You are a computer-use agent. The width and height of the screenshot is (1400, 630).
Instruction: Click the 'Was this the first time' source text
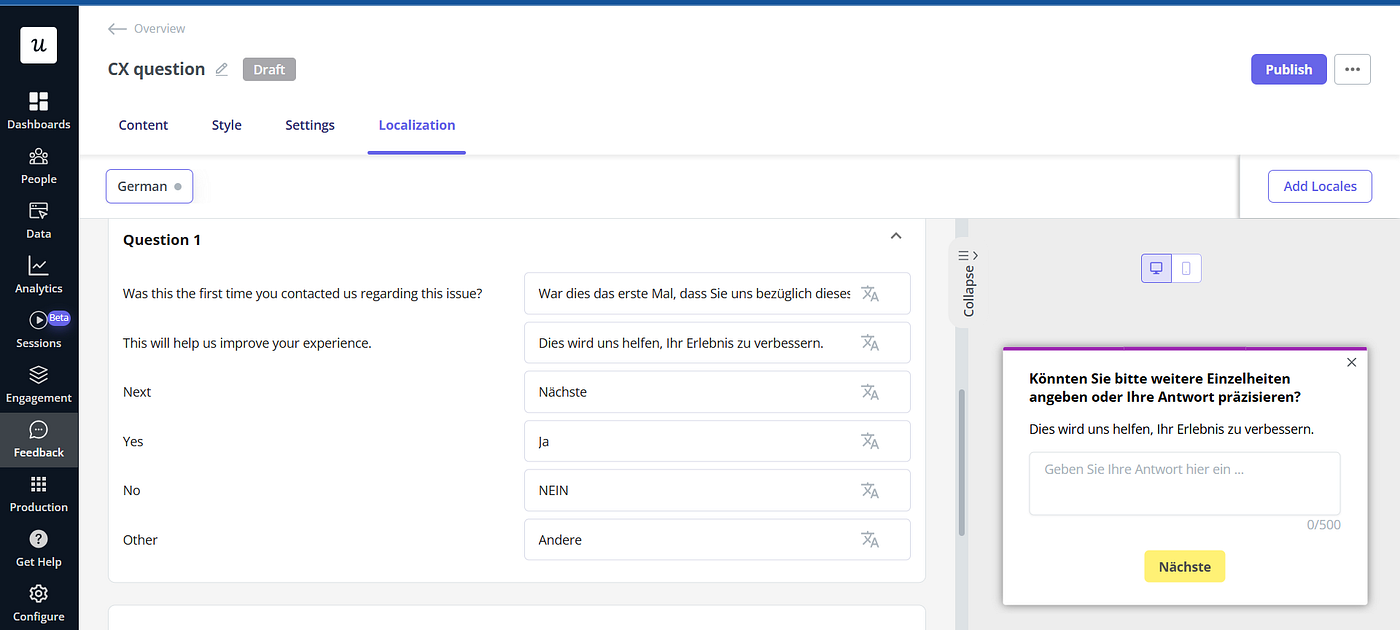tap(302, 294)
